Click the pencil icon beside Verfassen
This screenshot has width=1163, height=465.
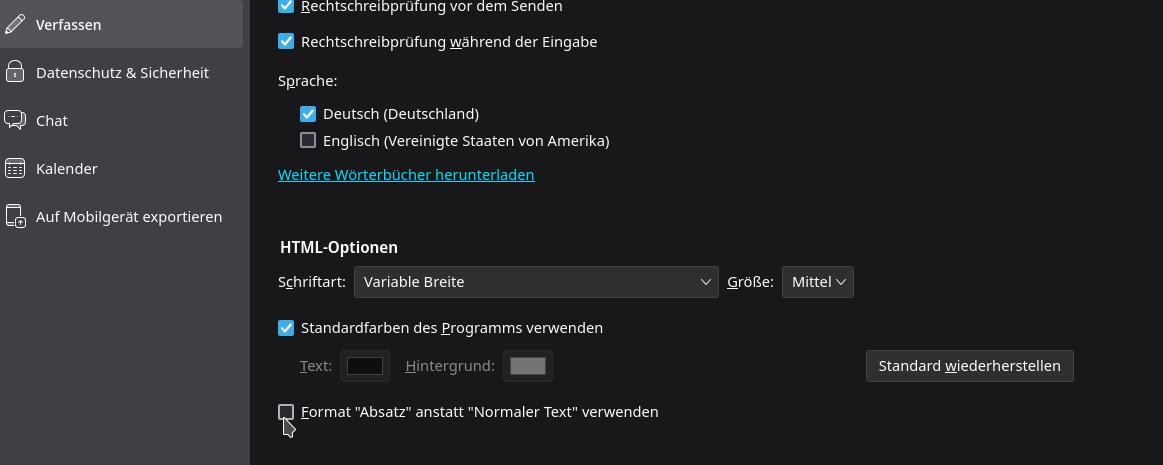click(x=15, y=24)
